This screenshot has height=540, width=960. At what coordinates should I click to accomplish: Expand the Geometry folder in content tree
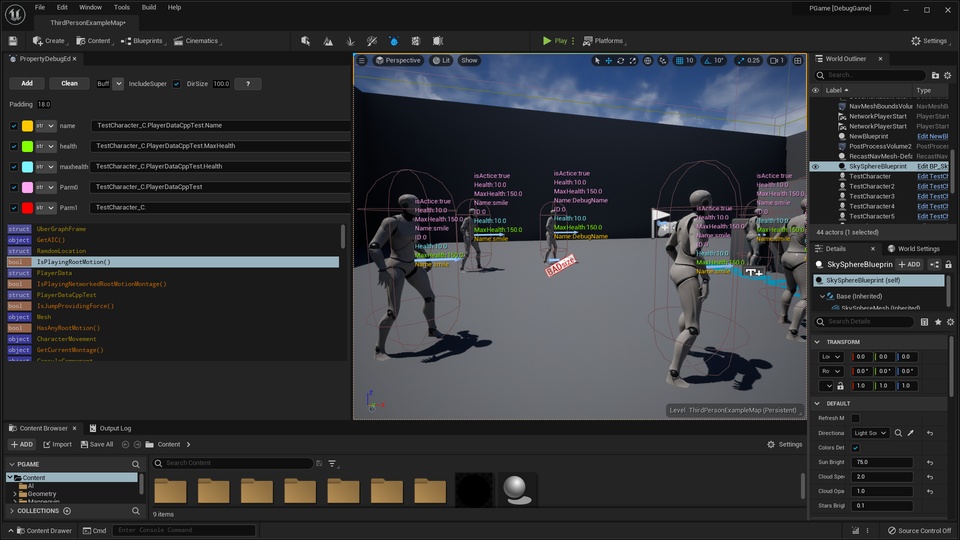point(15,494)
